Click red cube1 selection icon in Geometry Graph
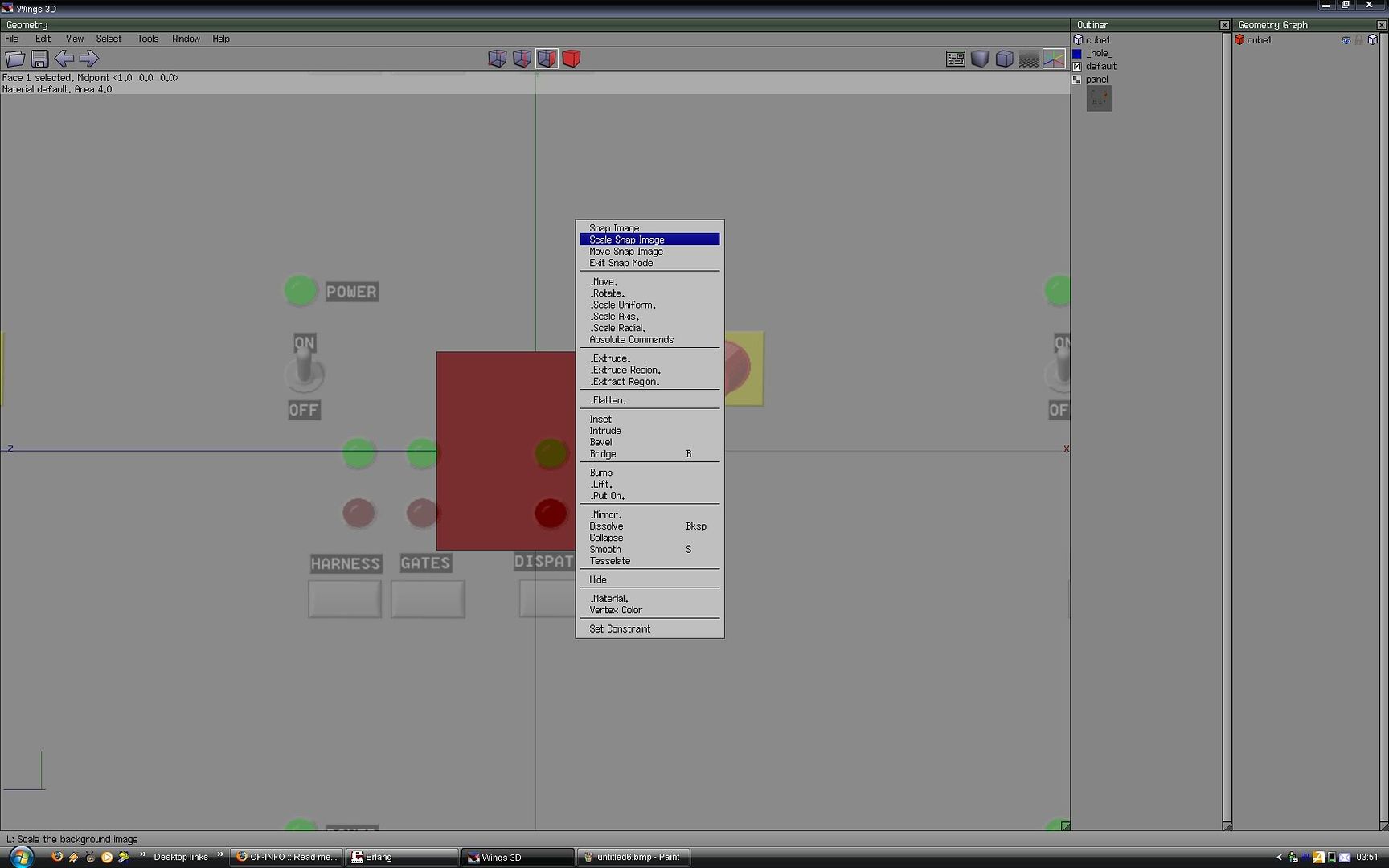This screenshot has height=868, width=1389. tap(1239, 39)
